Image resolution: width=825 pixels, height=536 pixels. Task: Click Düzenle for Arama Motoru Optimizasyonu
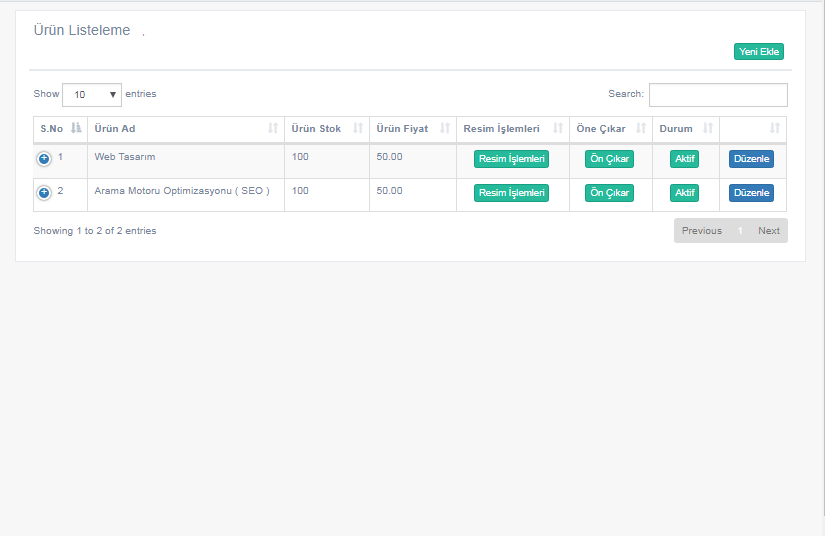(751, 193)
